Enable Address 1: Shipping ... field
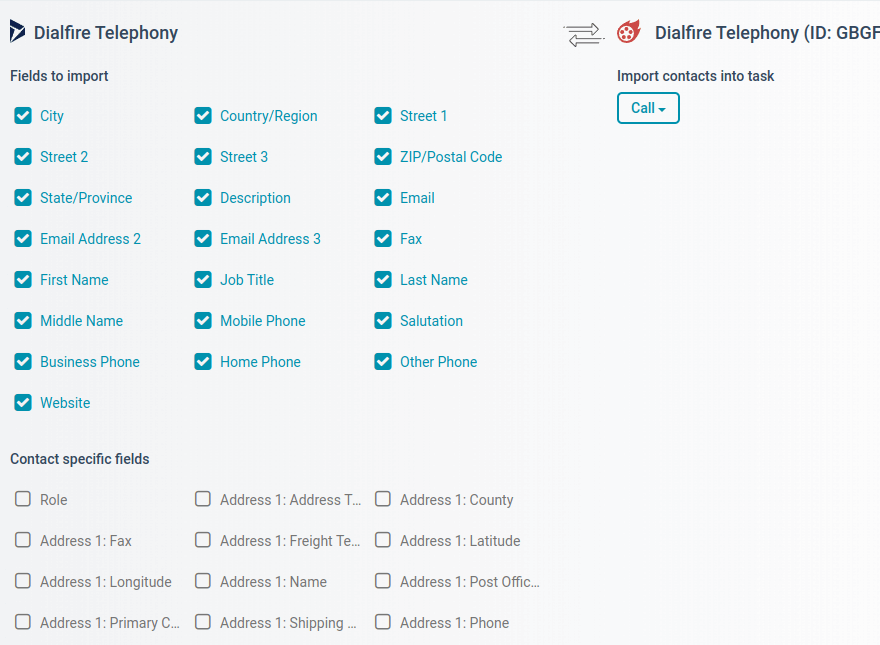This screenshot has height=645, width=880. [x=203, y=622]
